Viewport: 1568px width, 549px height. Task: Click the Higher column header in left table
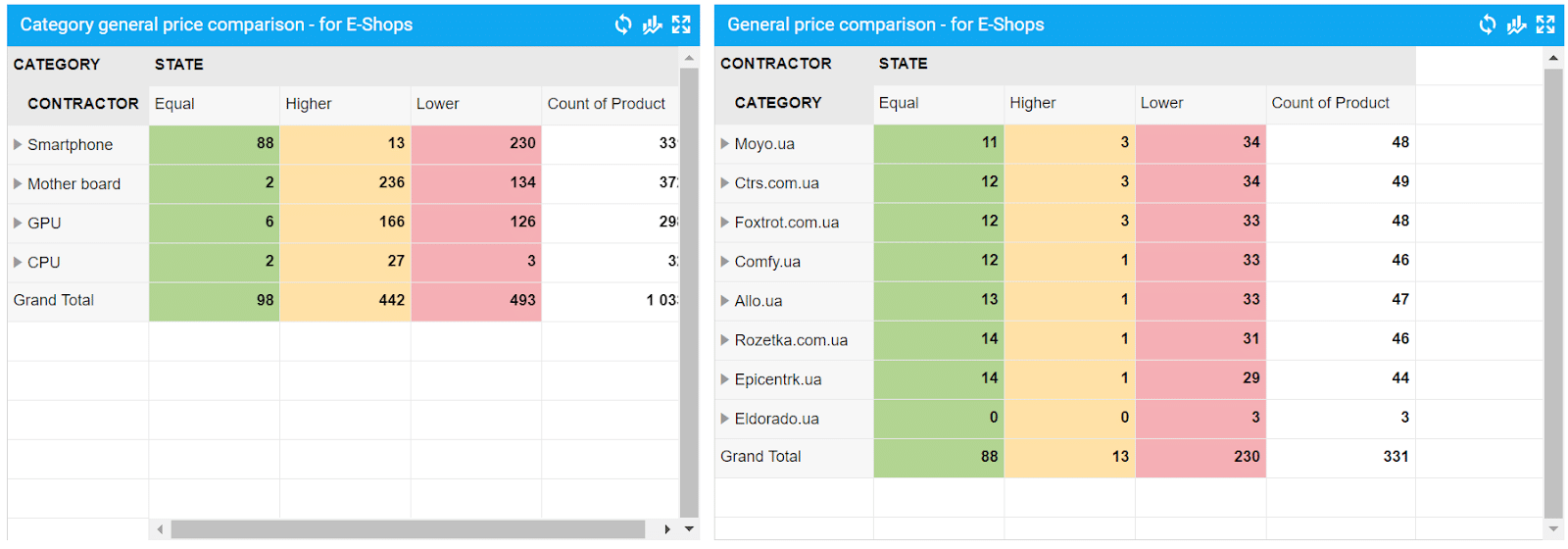309,104
